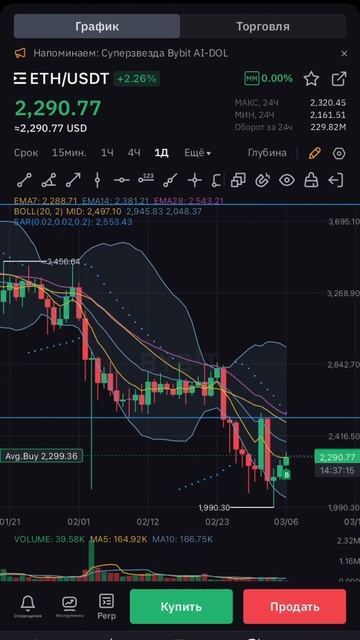
Task: Click the 24h low value 2,161.51
Action: point(328,115)
